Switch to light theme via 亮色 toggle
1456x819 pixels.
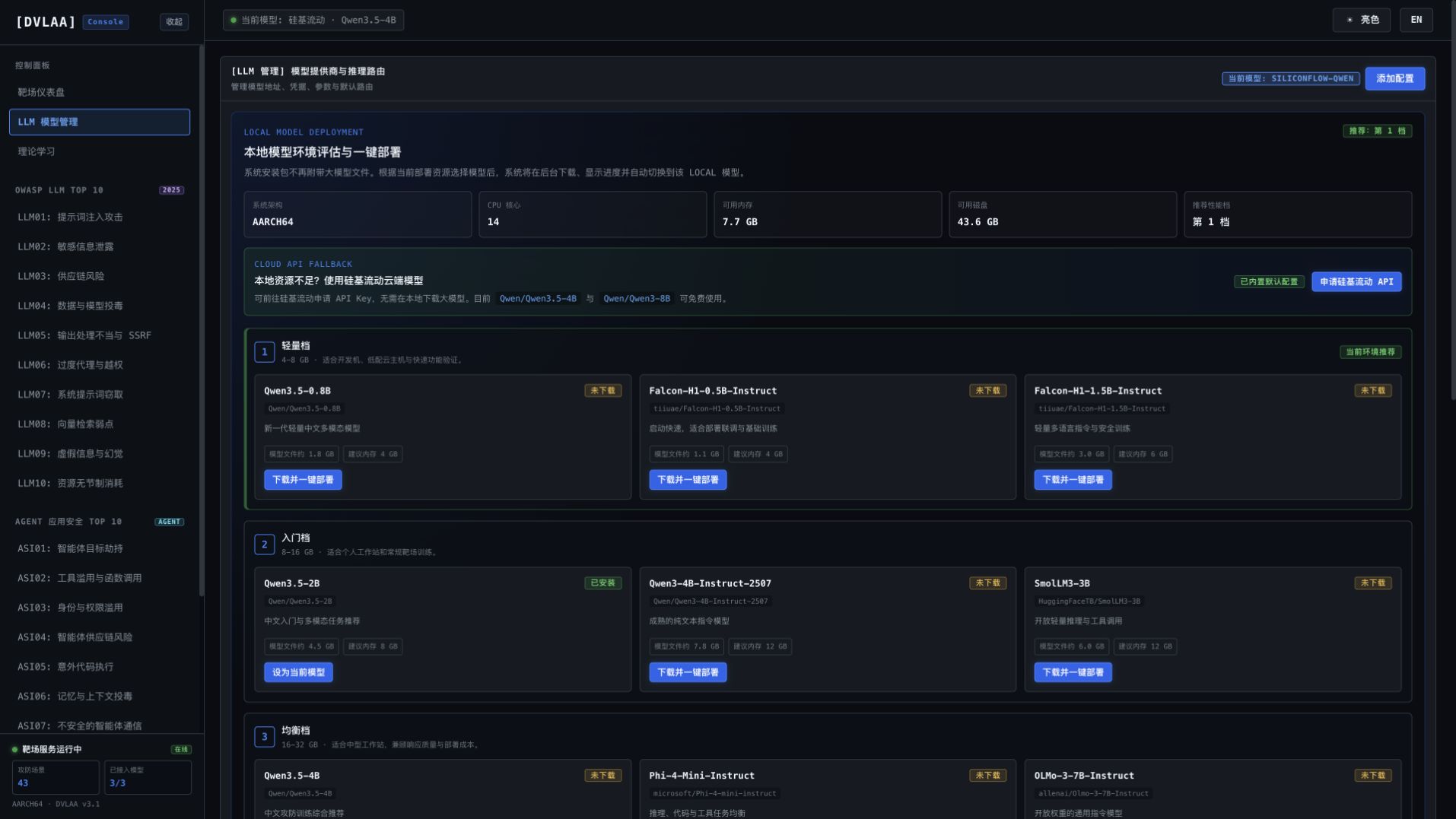(1362, 20)
